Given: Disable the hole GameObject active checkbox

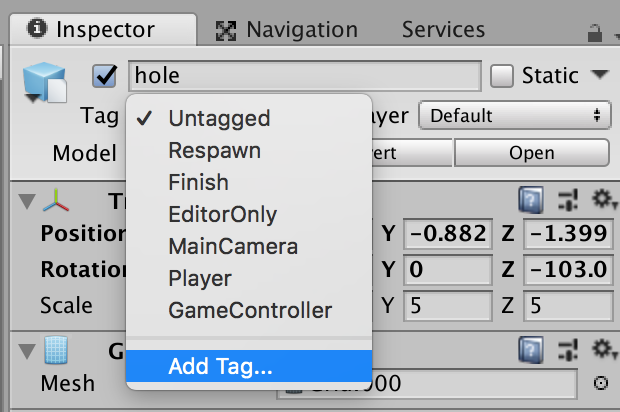Looking at the screenshot, I should pos(105,76).
